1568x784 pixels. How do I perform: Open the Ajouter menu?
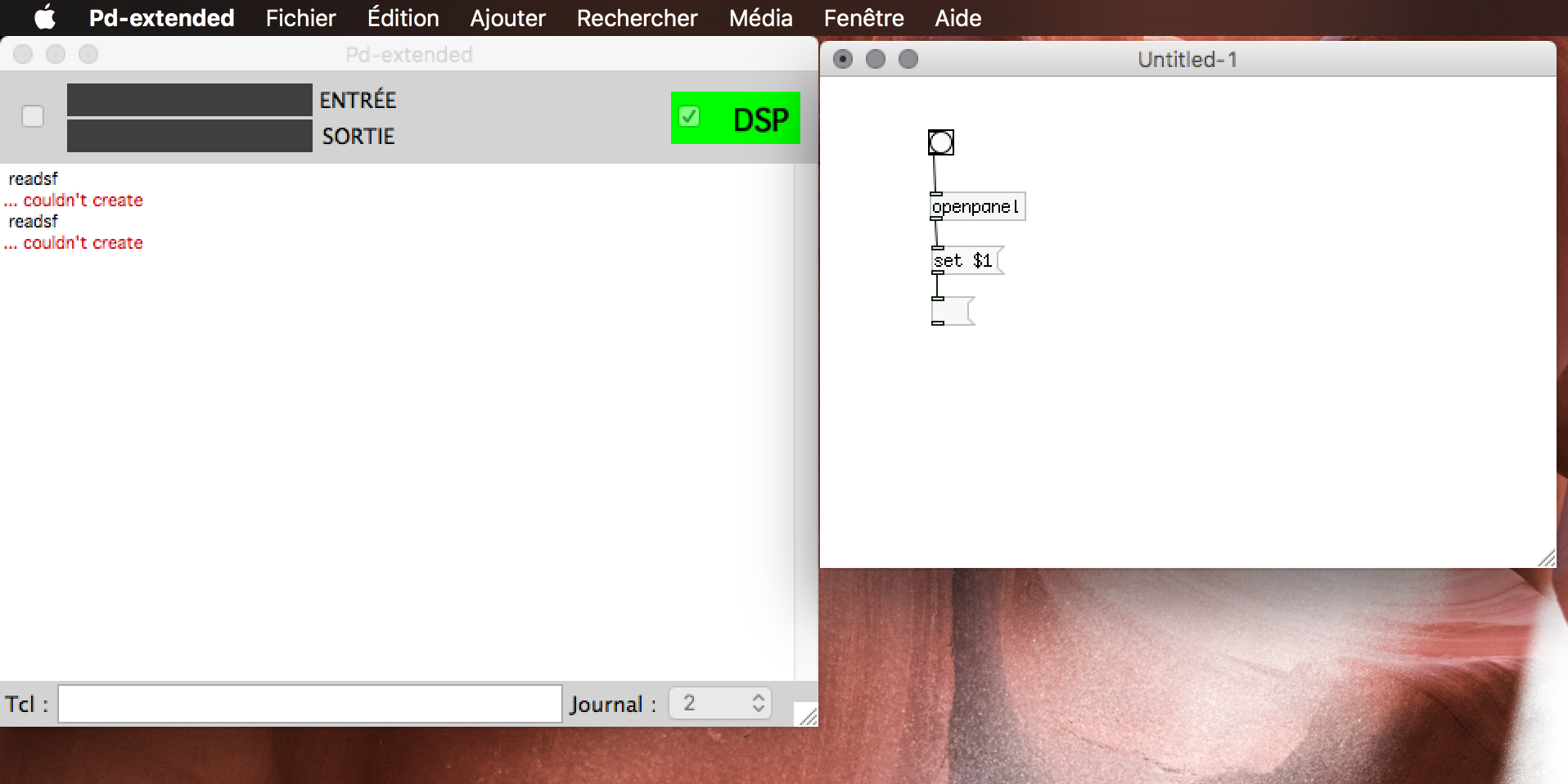tap(507, 17)
